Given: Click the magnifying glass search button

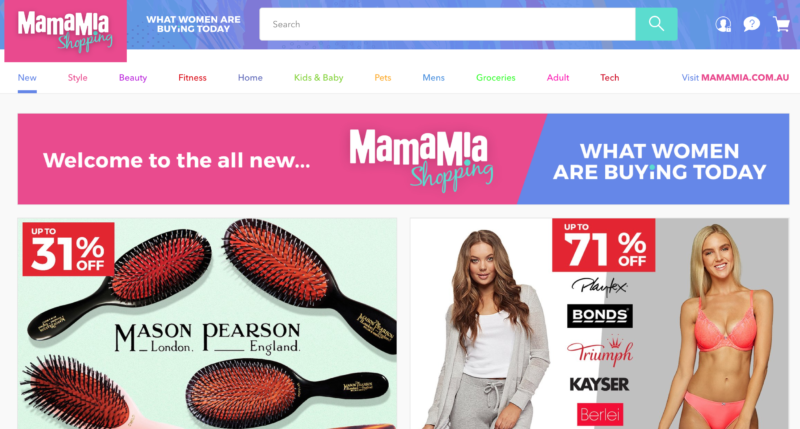Looking at the screenshot, I should point(656,24).
